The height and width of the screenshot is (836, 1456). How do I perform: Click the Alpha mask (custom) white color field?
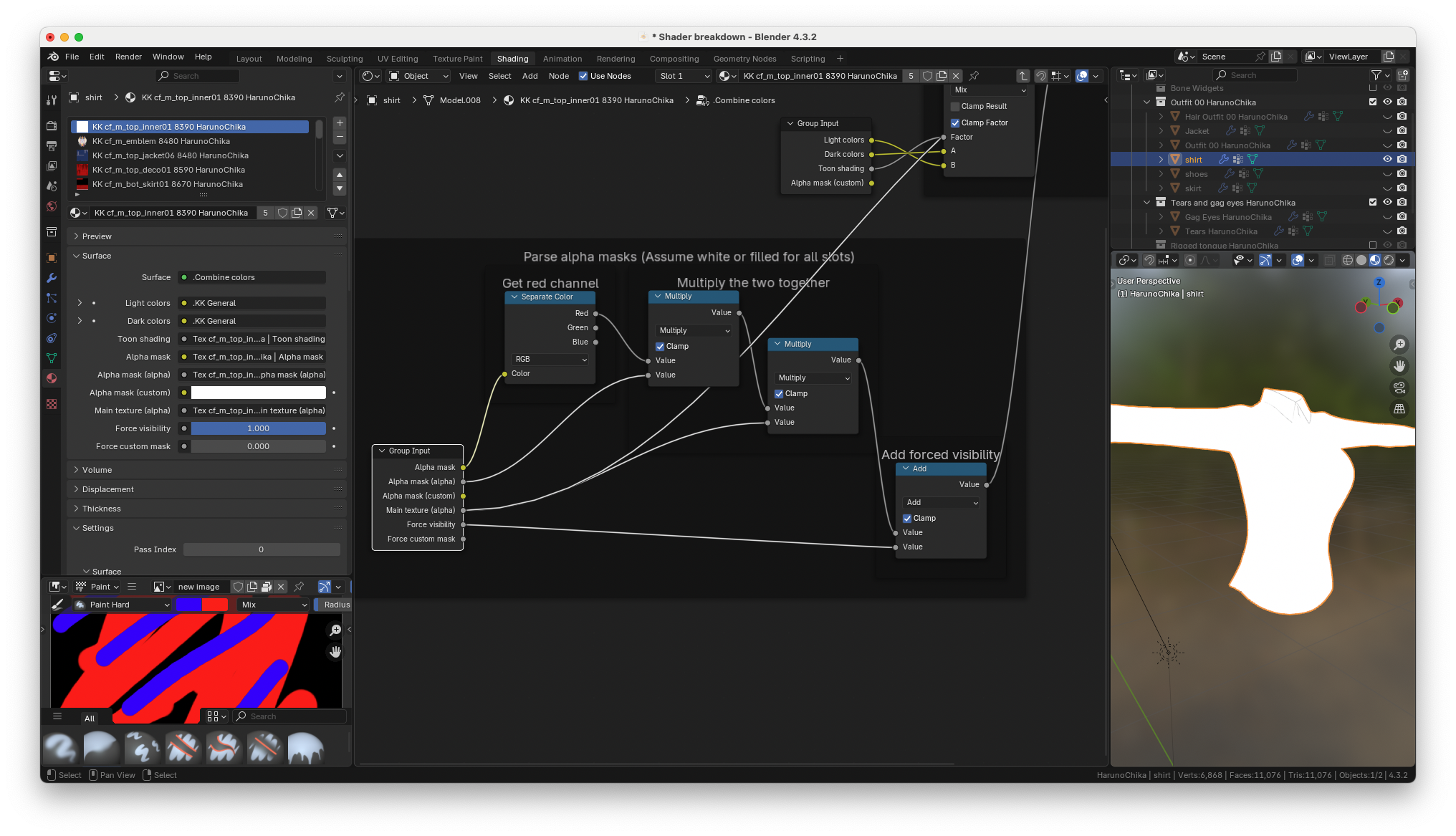click(x=258, y=393)
